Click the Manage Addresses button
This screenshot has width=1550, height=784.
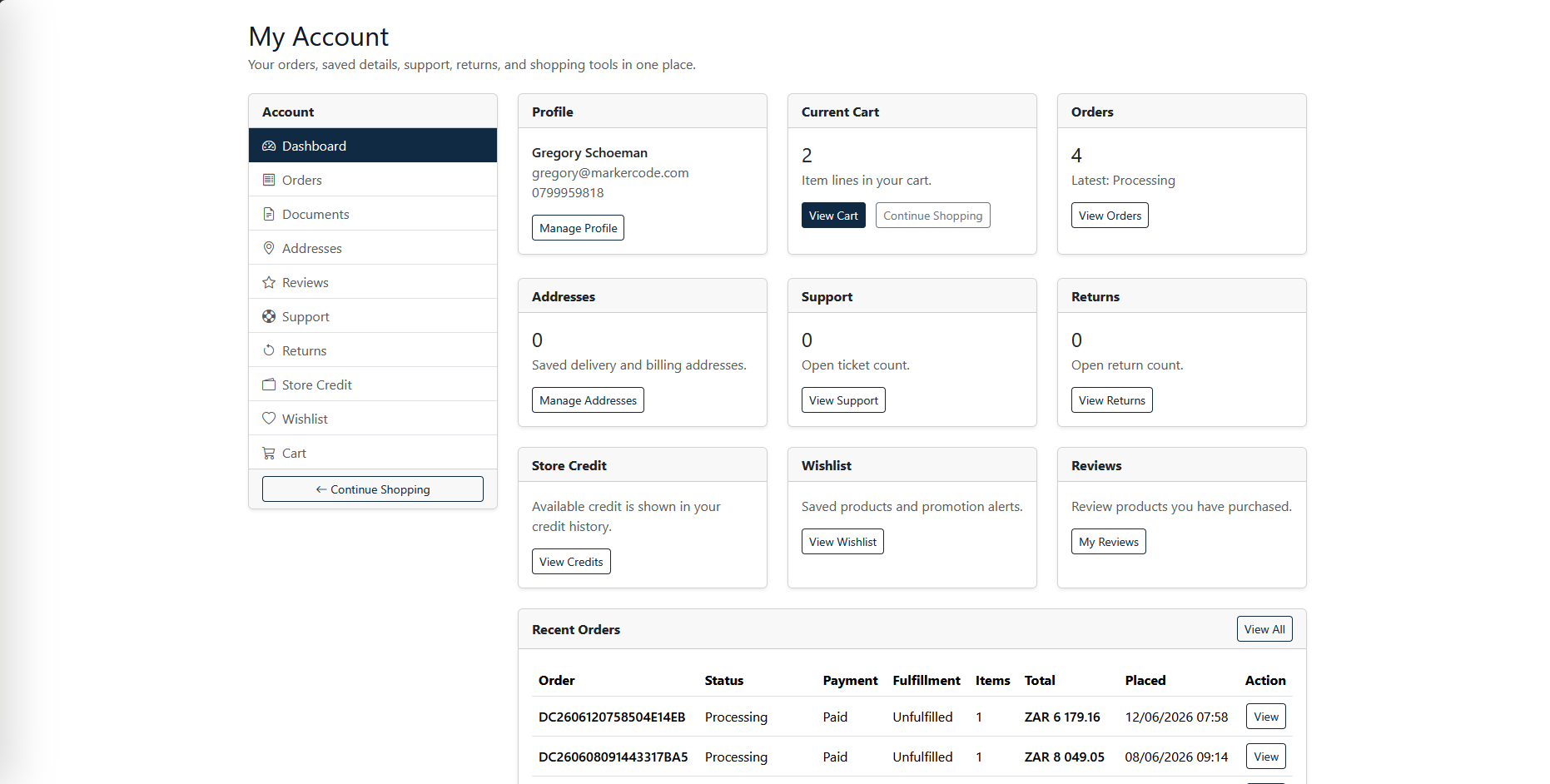pyautogui.click(x=588, y=400)
